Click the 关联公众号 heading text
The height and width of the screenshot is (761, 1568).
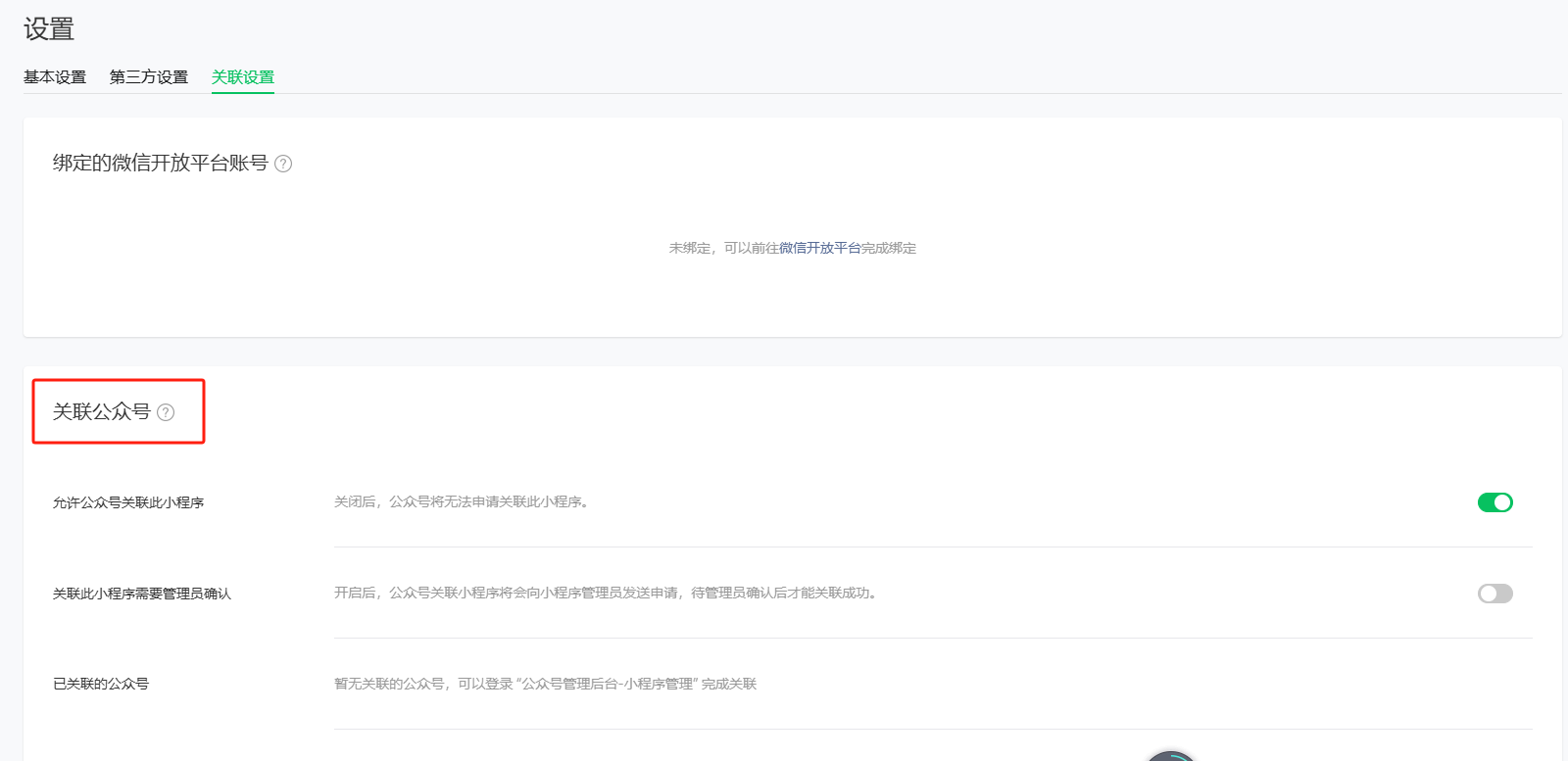click(102, 412)
